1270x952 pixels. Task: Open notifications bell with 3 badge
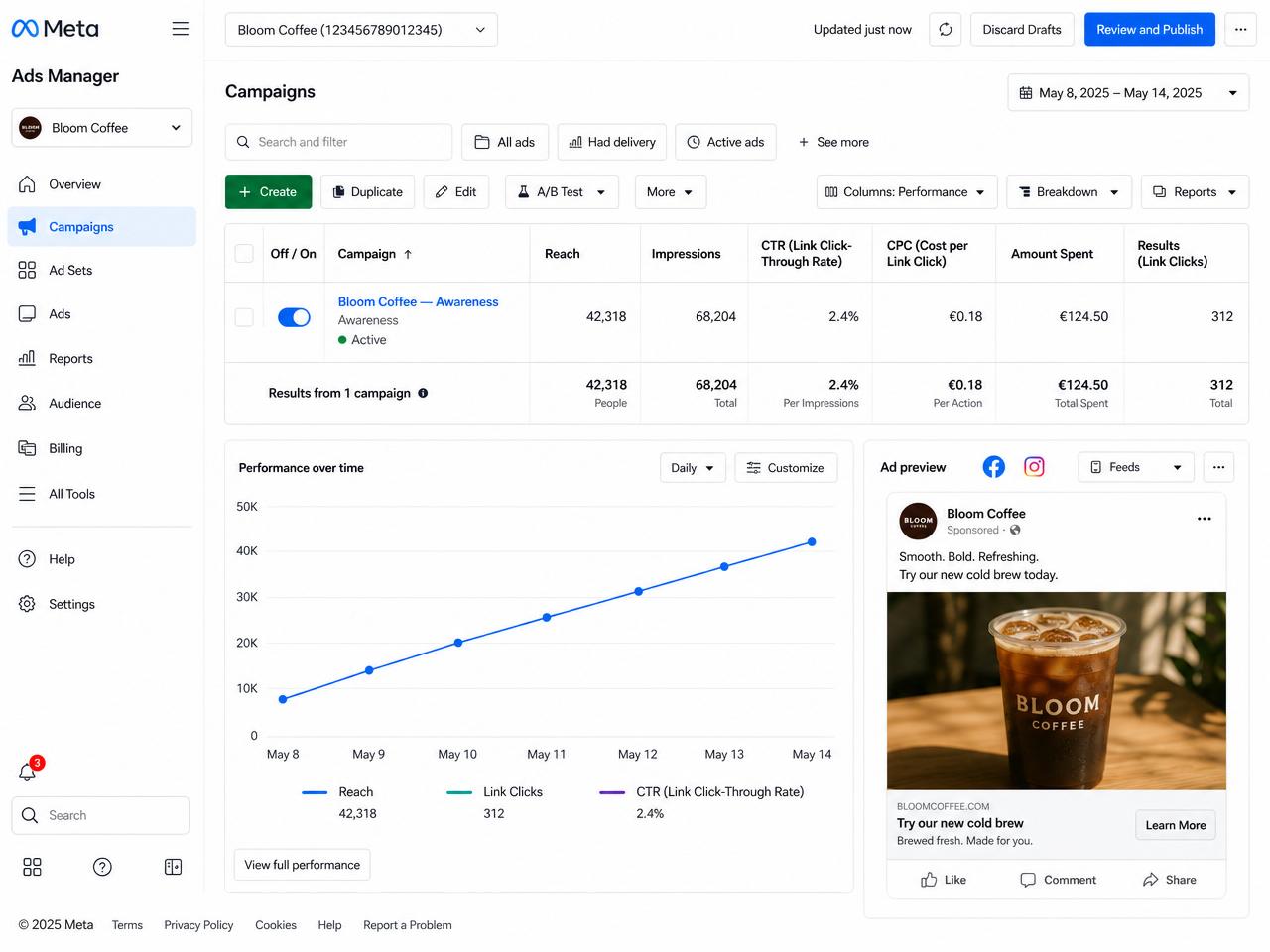28,772
